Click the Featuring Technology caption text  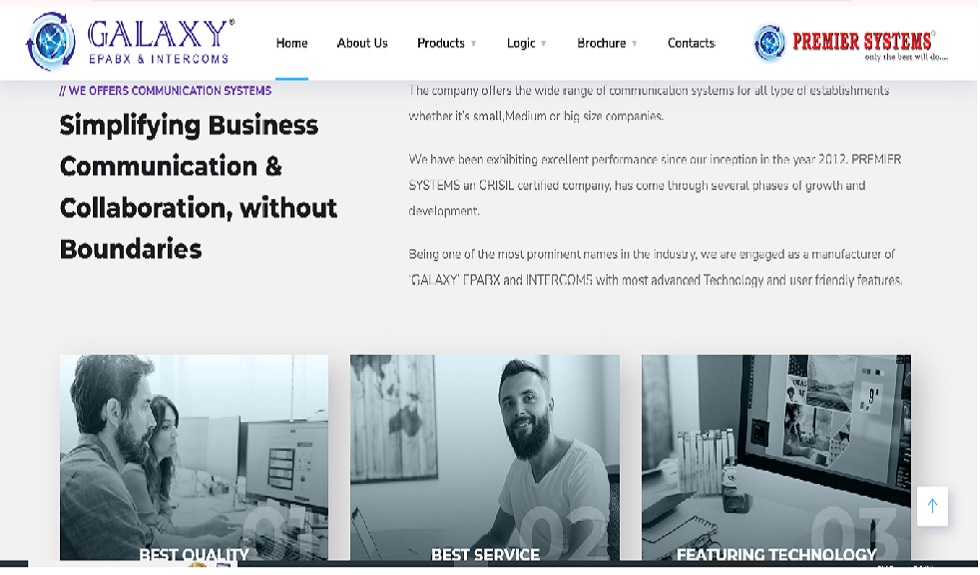click(x=776, y=554)
